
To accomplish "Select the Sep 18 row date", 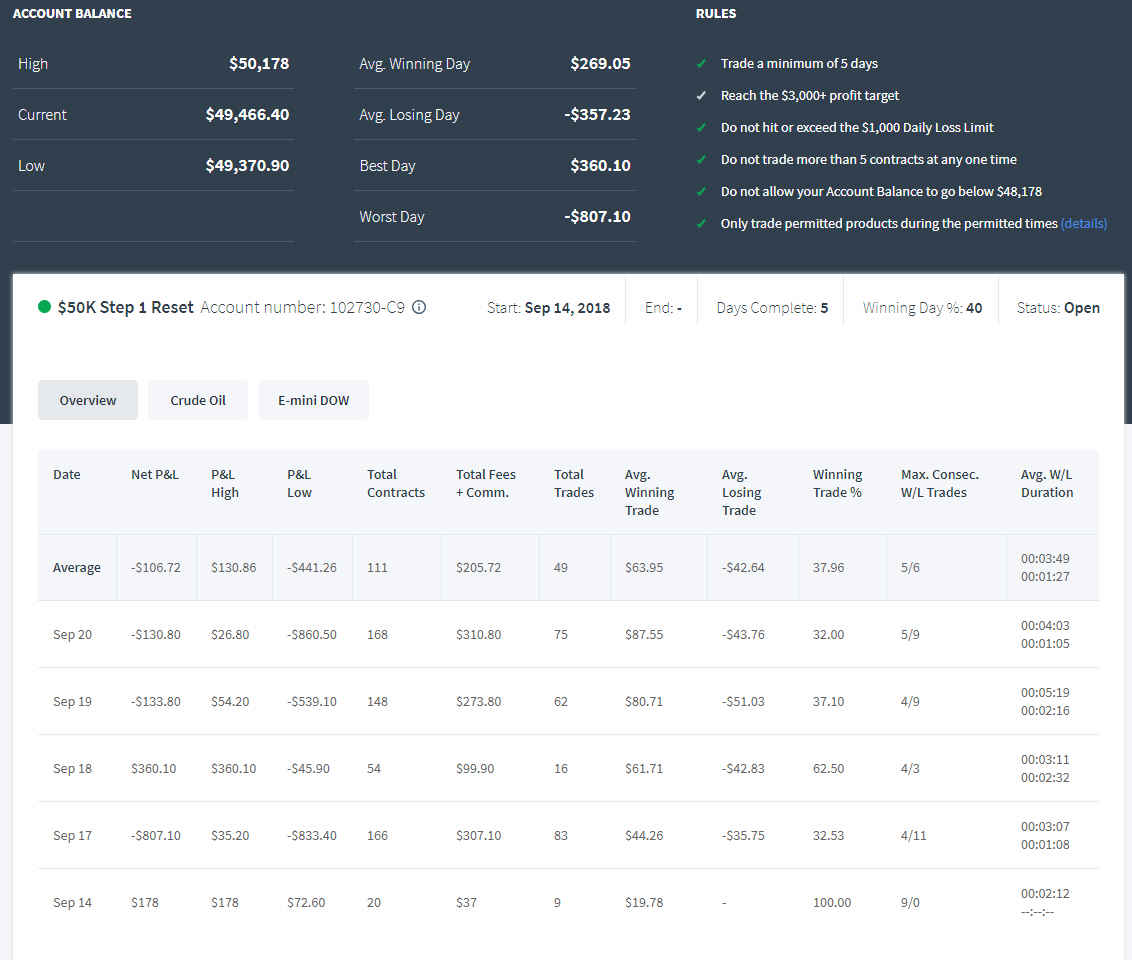I will [x=72, y=769].
